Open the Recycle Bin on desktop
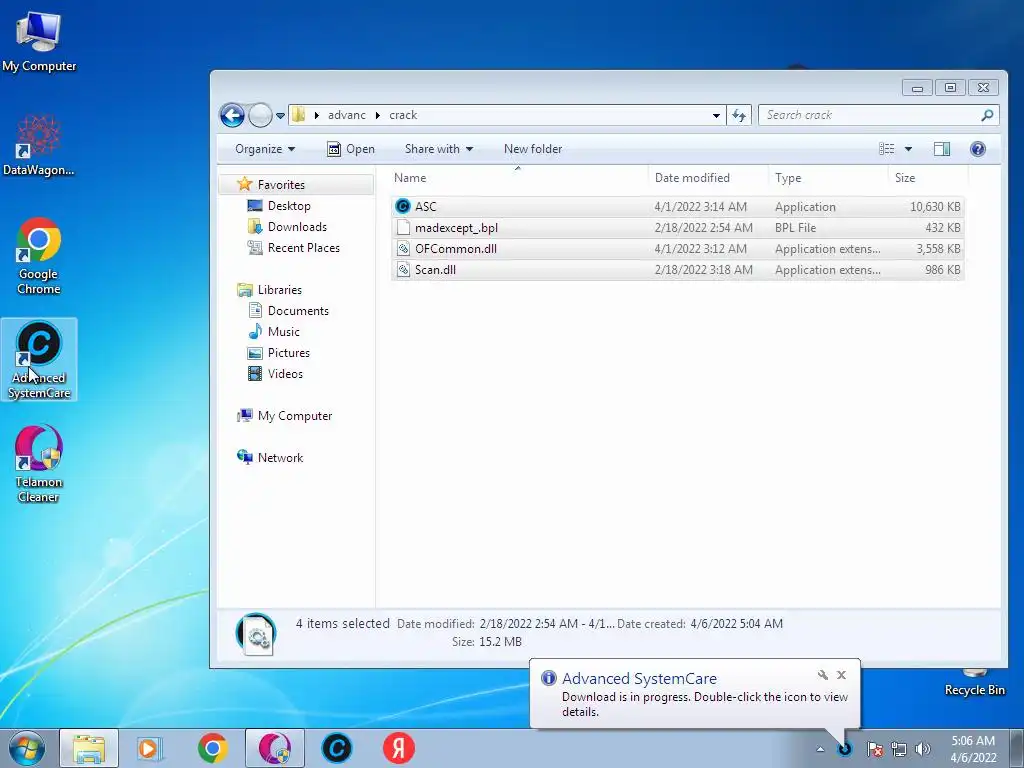The width and height of the screenshot is (1024, 768). (x=974, y=682)
